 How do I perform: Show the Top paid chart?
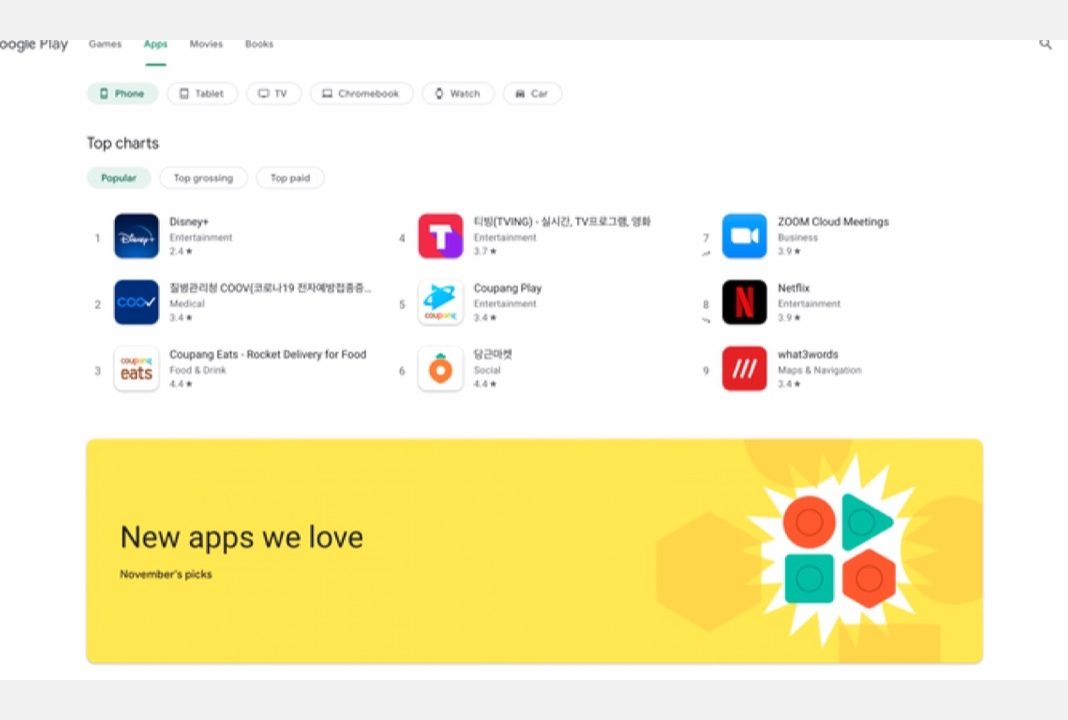(290, 178)
